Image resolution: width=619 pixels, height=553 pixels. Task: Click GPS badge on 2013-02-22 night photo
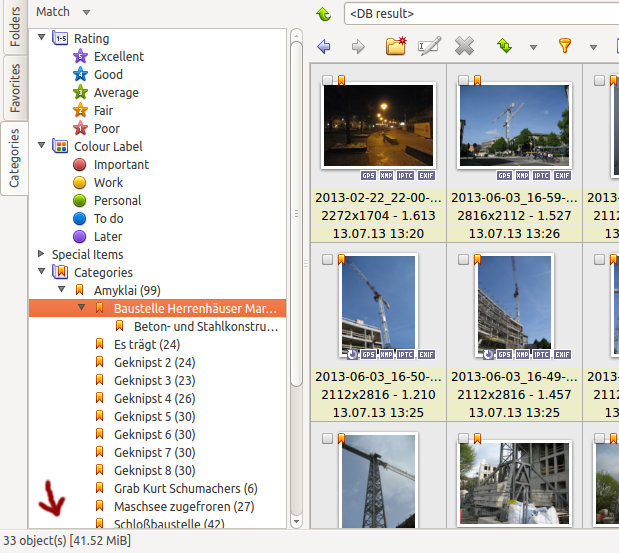(x=368, y=176)
